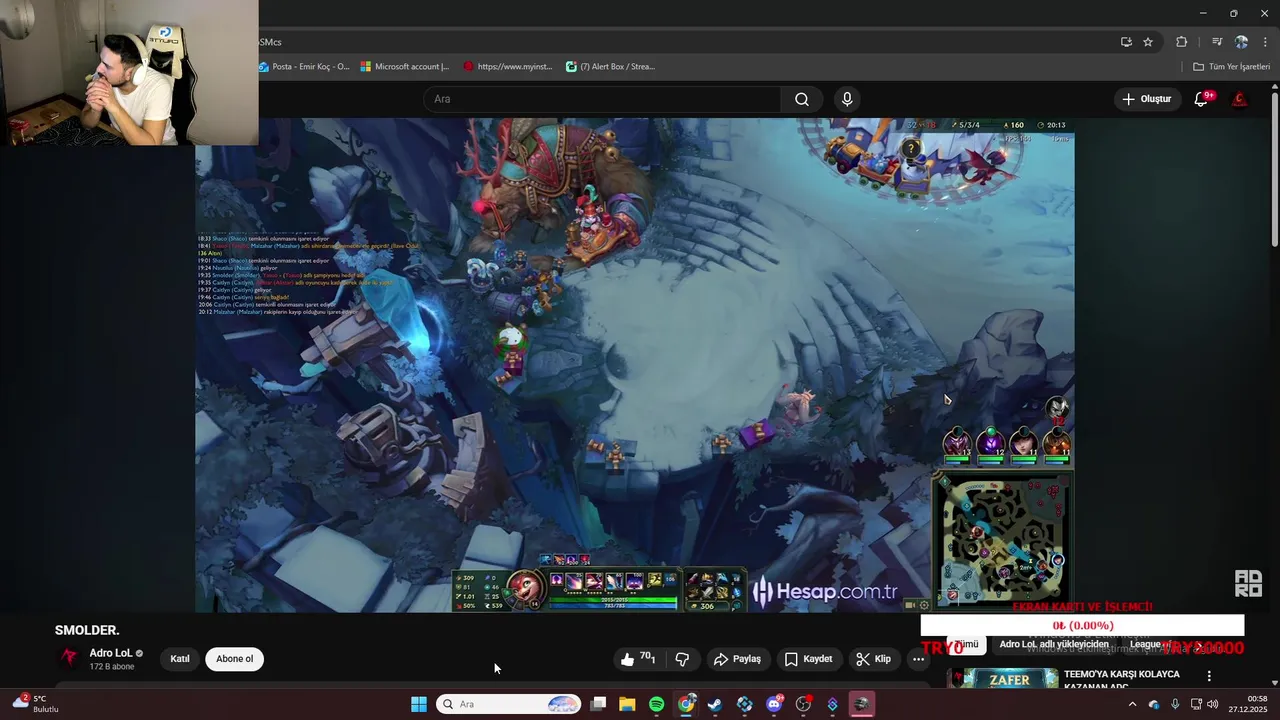Switch to Chrome on the taskbar
Viewport: 1280px width, 720px height.
tap(686, 704)
